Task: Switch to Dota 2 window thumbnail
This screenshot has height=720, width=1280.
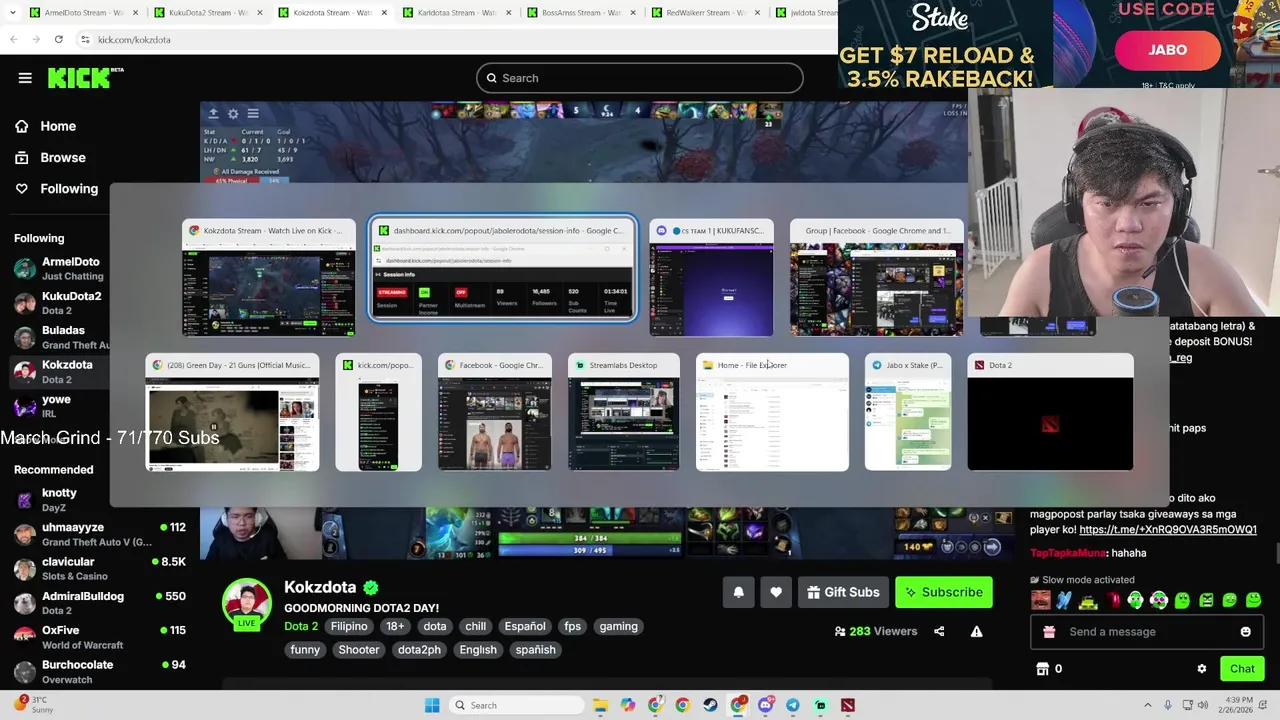Action: click(1050, 412)
